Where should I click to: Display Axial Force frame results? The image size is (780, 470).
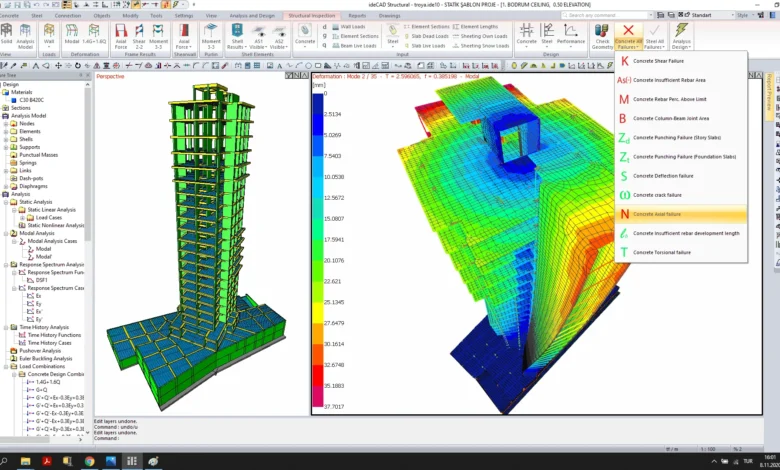[121, 36]
